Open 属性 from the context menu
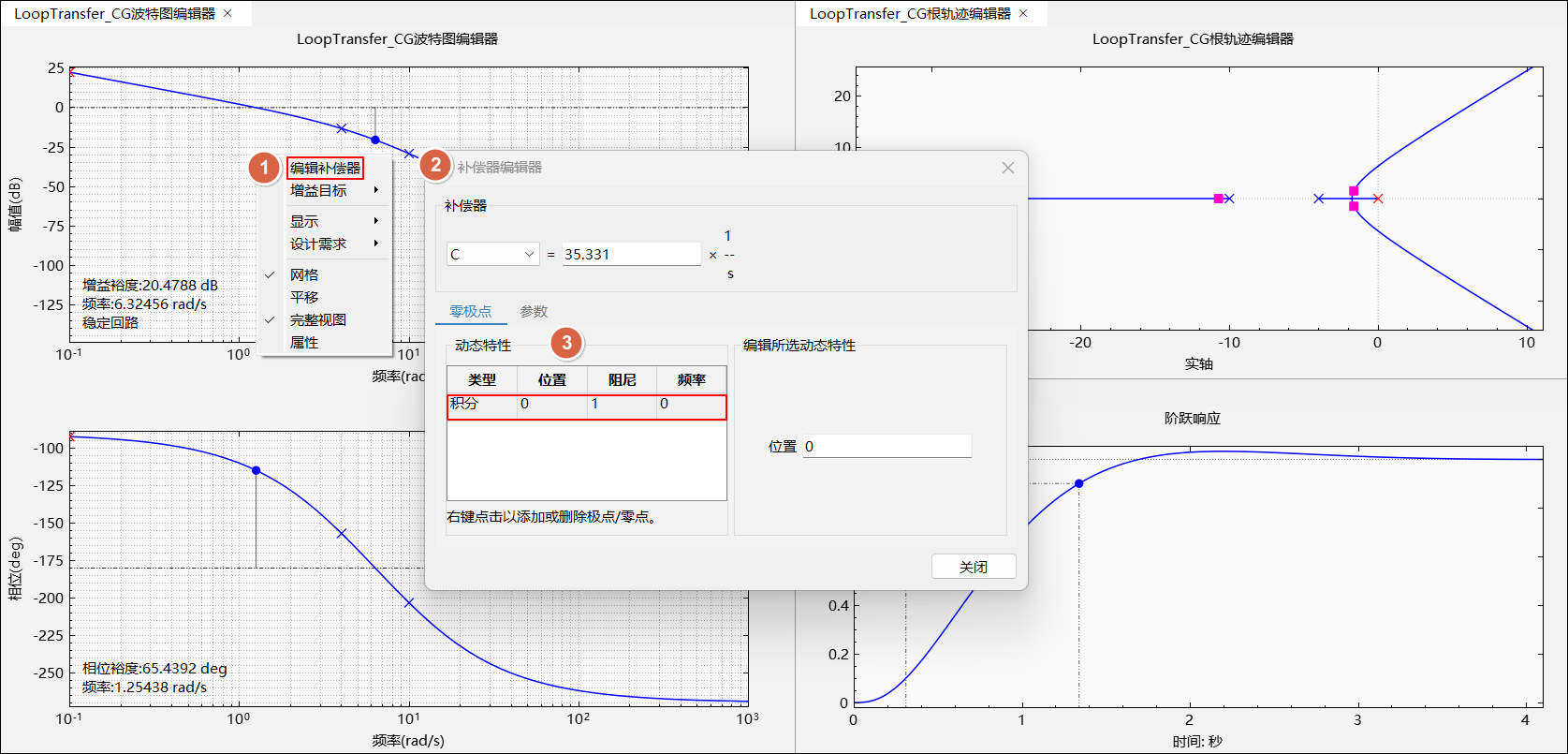This screenshot has width=1568, height=754. pos(304,342)
